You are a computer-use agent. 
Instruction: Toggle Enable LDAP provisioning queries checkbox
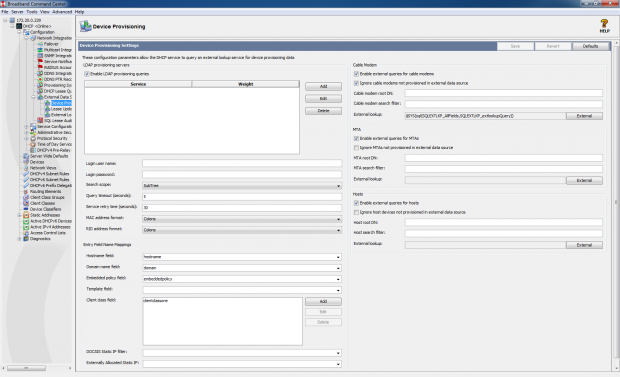[87, 74]
